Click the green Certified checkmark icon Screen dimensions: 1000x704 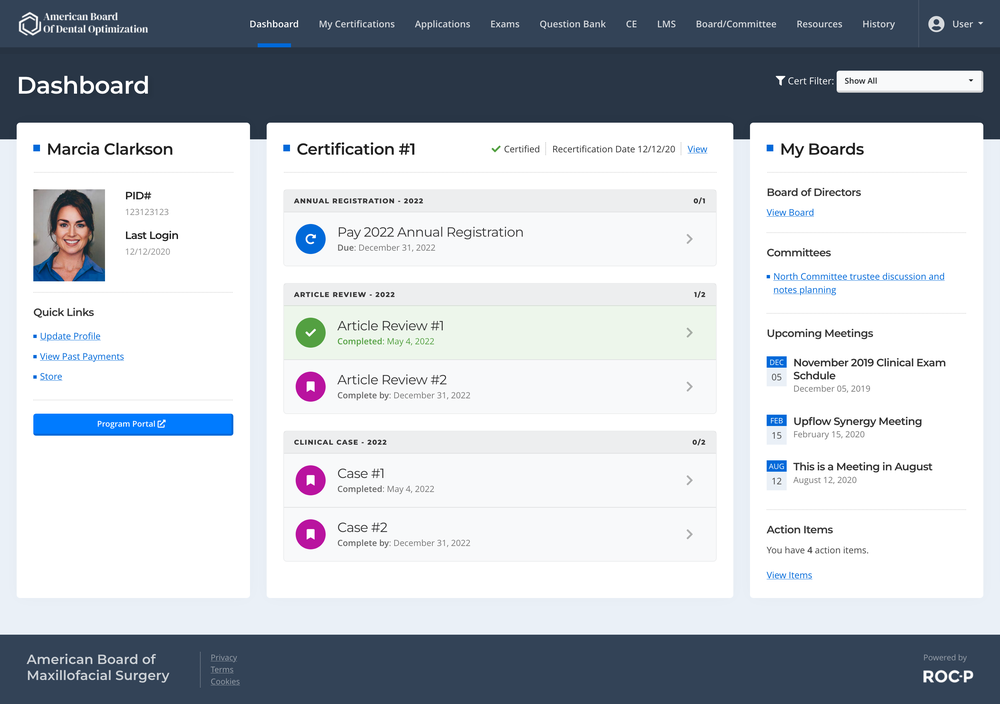496,148
